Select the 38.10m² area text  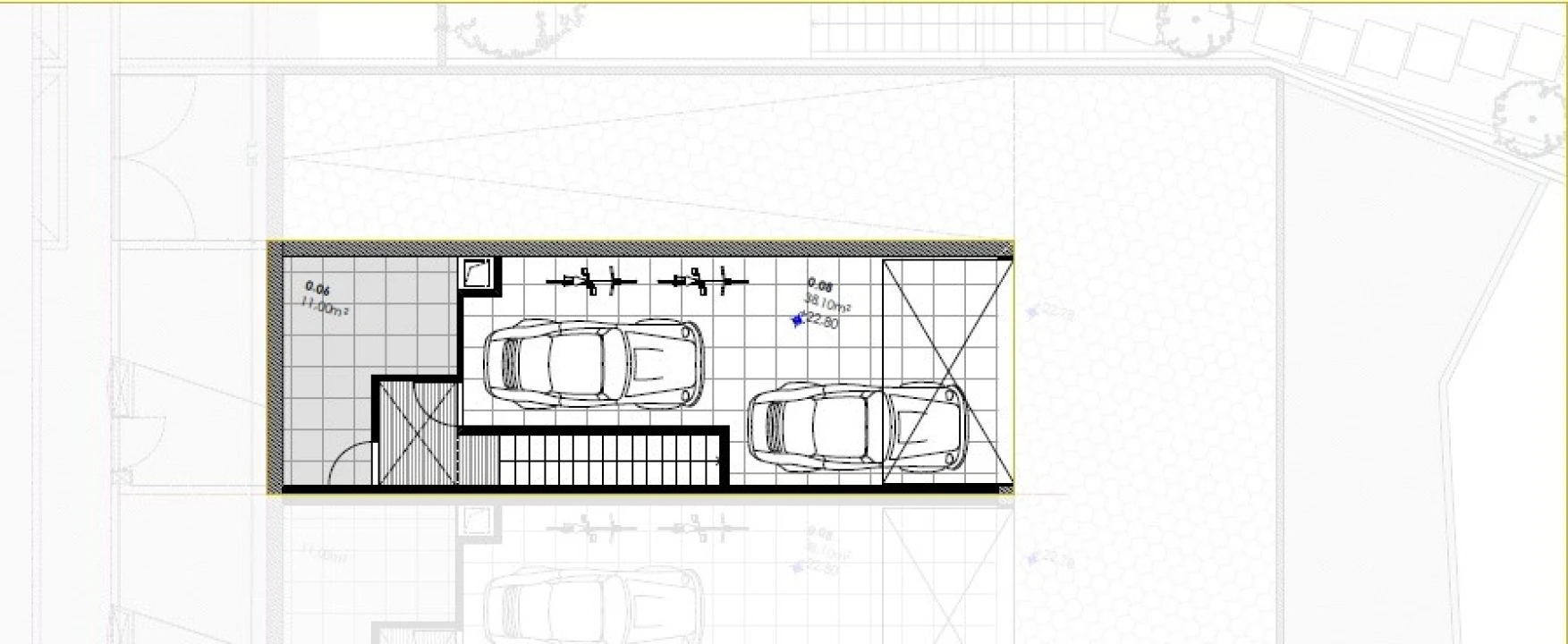pyautogui.click(x=827, y=303)
